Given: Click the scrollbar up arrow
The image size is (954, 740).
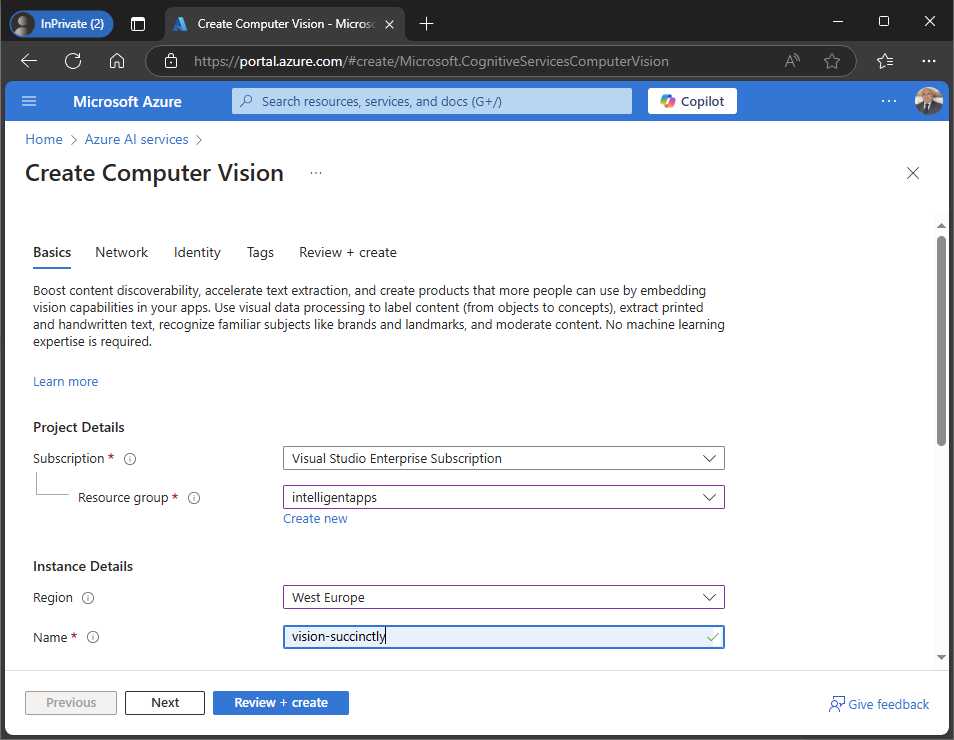Looking at the screenshot, I should pos(941,226).
